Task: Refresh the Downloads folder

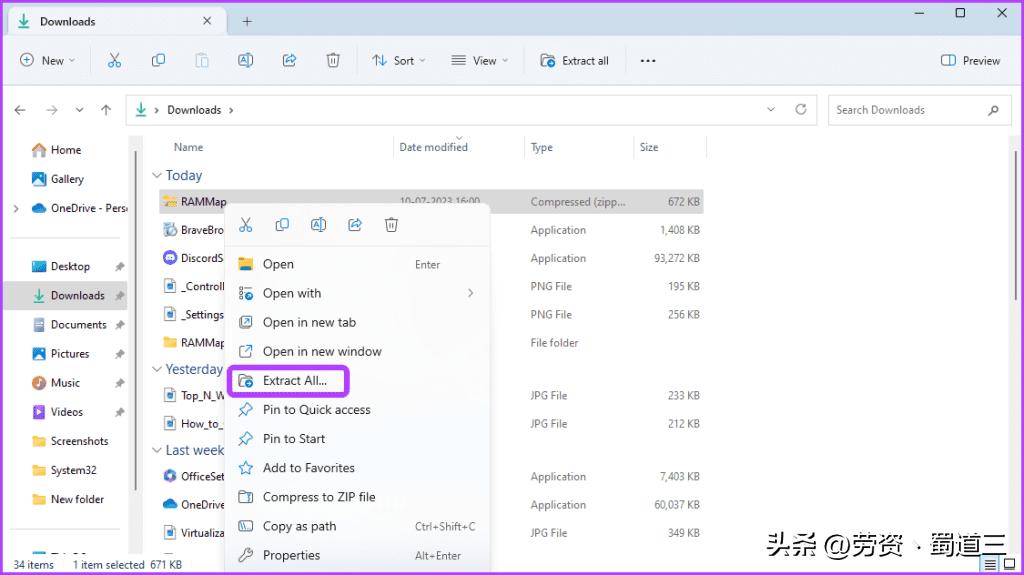Action: (801, 109)
